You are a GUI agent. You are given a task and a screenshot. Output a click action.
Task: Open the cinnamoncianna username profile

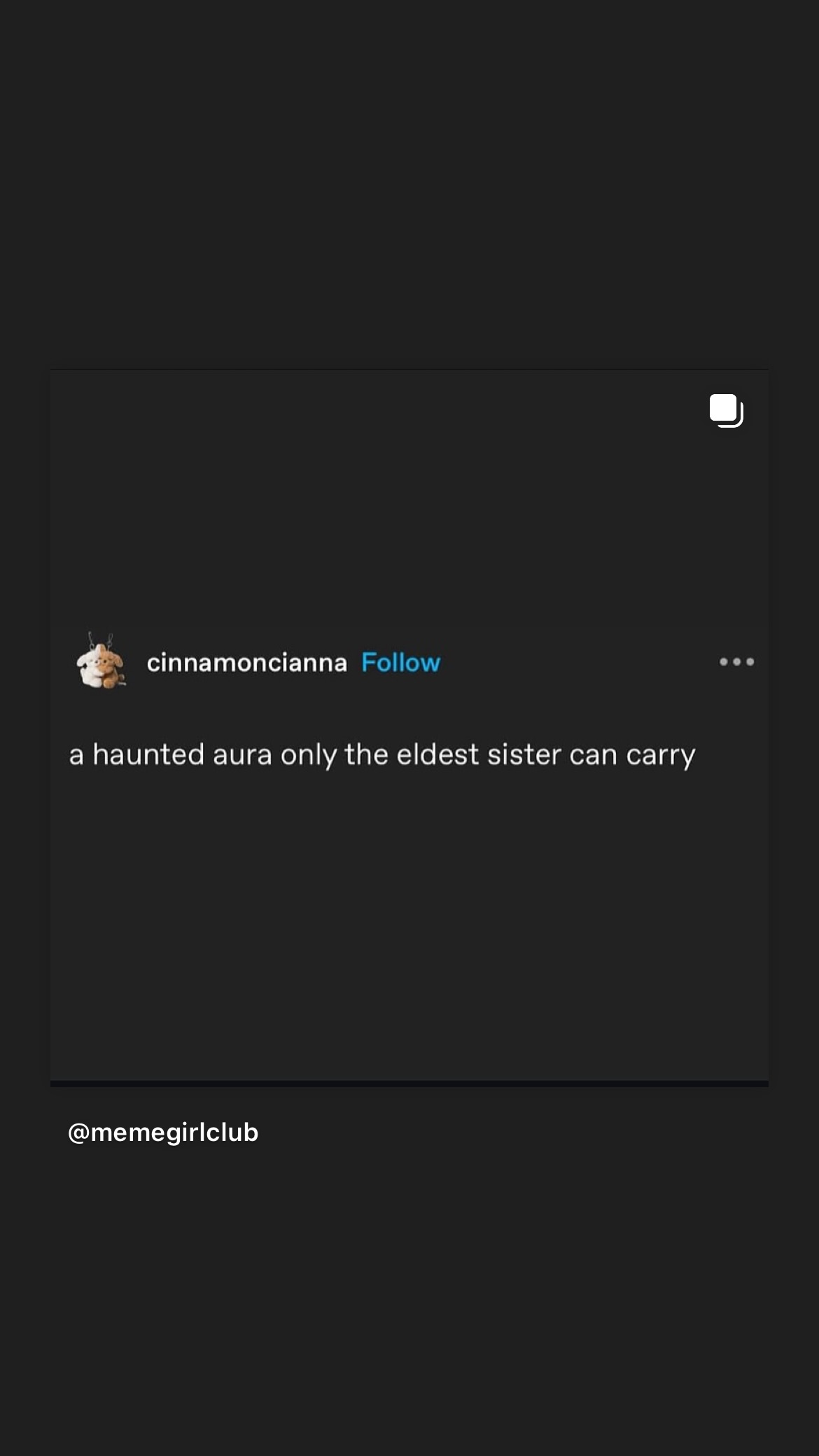(246, 662)
